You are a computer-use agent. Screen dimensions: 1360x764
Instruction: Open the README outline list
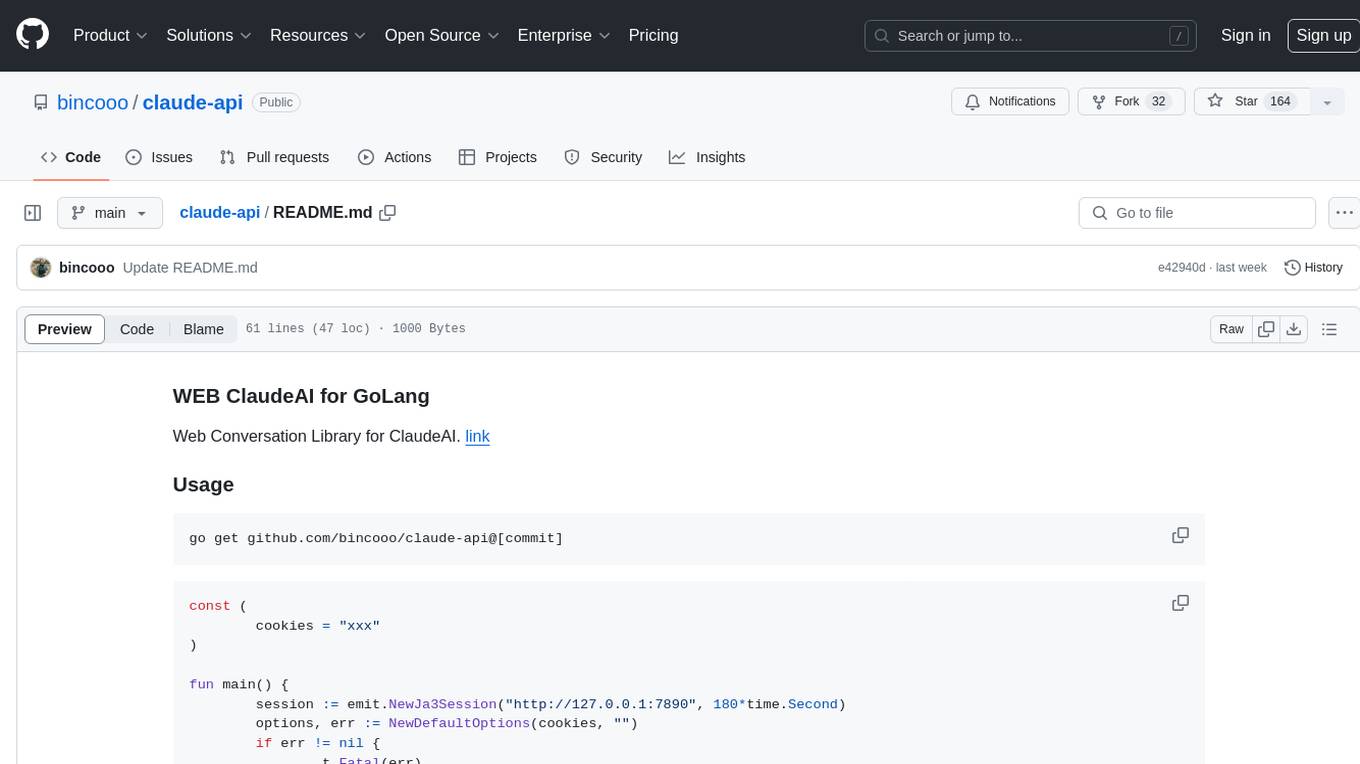(x=1329, y=329)
